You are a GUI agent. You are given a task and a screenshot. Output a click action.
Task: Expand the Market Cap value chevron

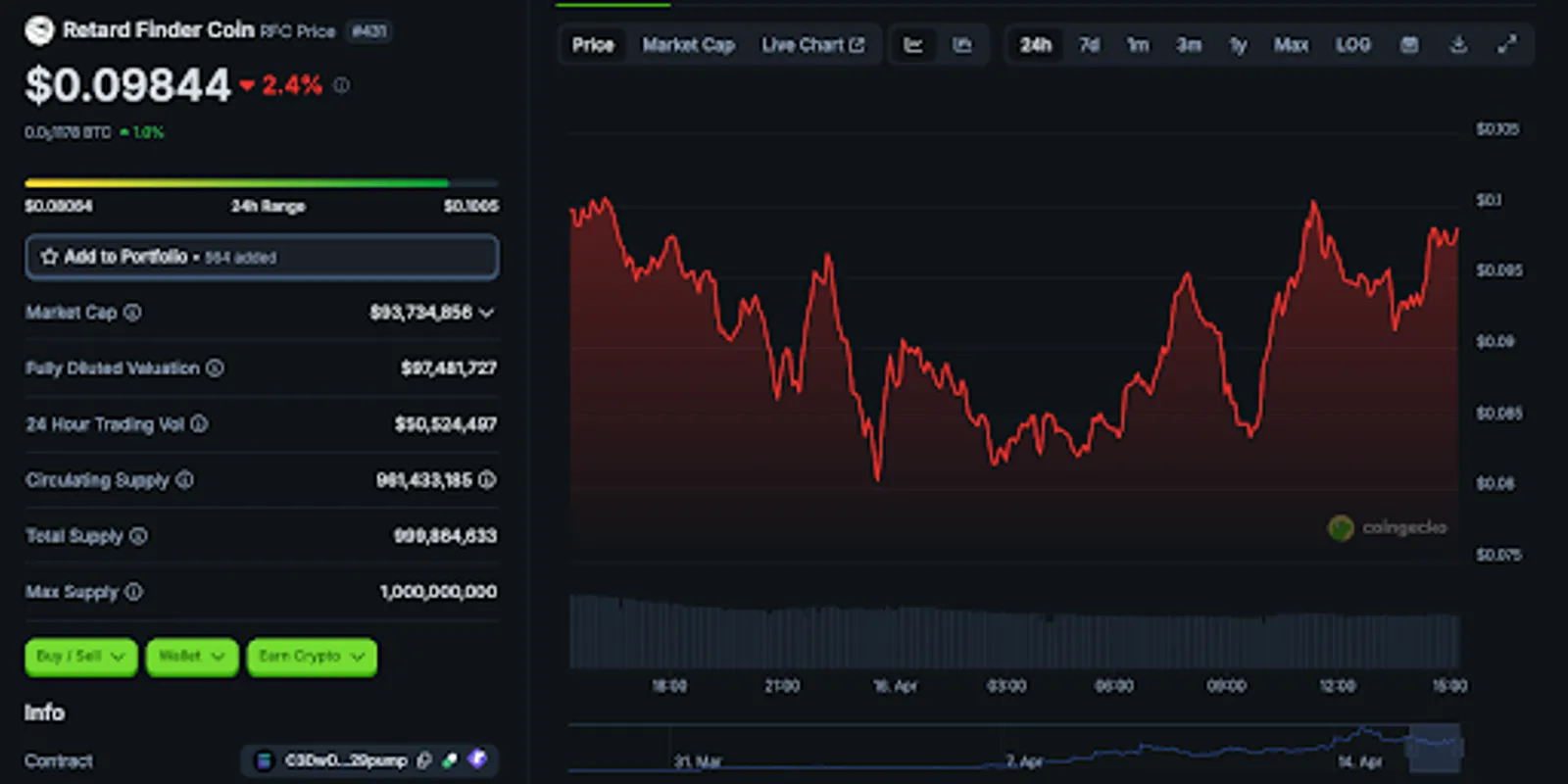point(487,313)
